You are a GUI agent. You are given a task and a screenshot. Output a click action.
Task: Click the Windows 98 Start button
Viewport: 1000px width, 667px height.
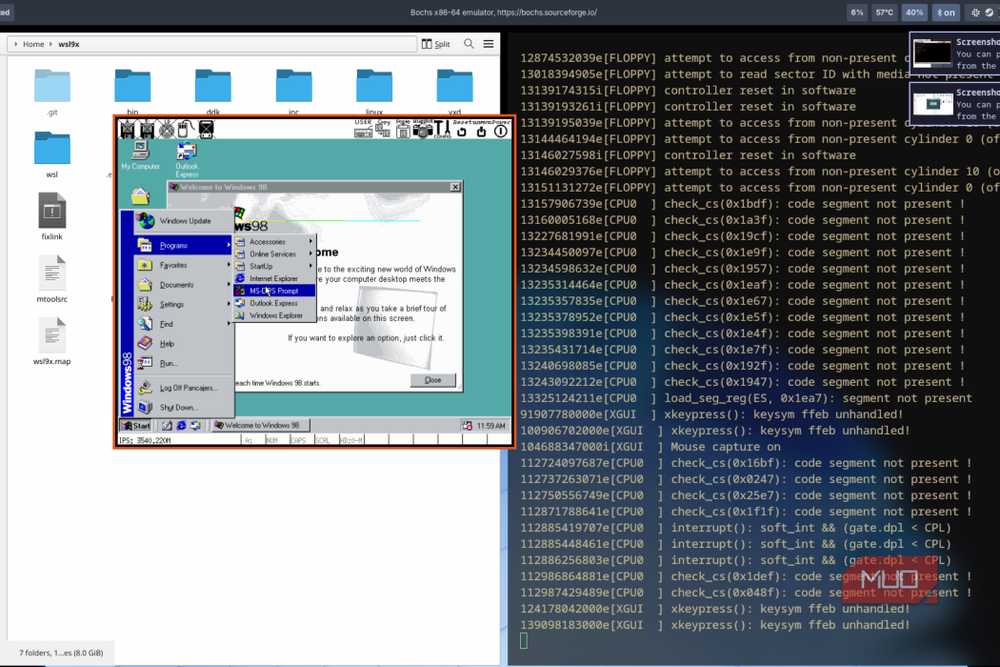click(136, 425)
